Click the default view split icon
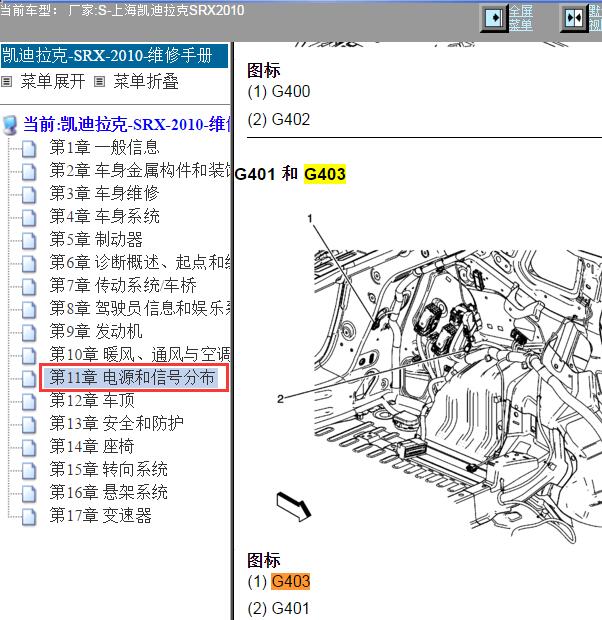The height and width of the screenshot is (620, 602). click(x=574, y=18)
